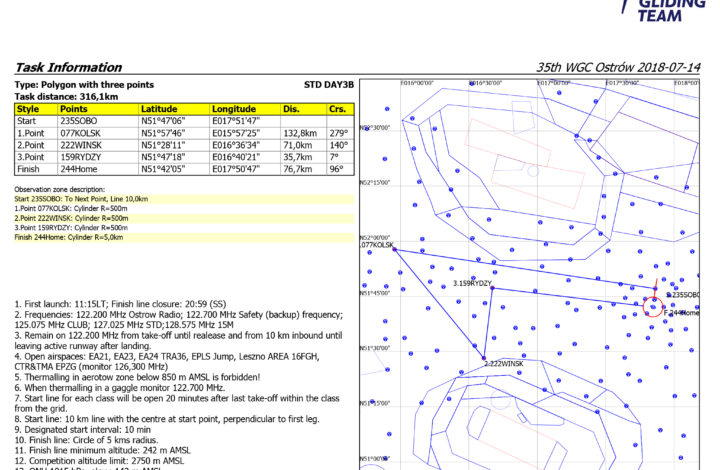Click the Task Information heading

66,68
